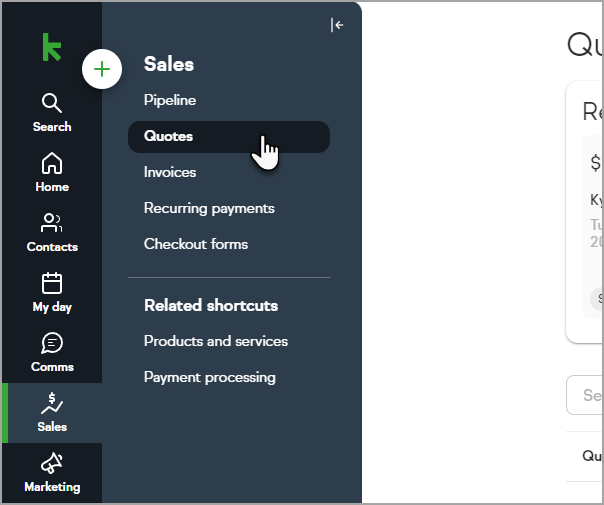Open the Search icon in sidebar

pyautogui.click(x=52, y=103)
